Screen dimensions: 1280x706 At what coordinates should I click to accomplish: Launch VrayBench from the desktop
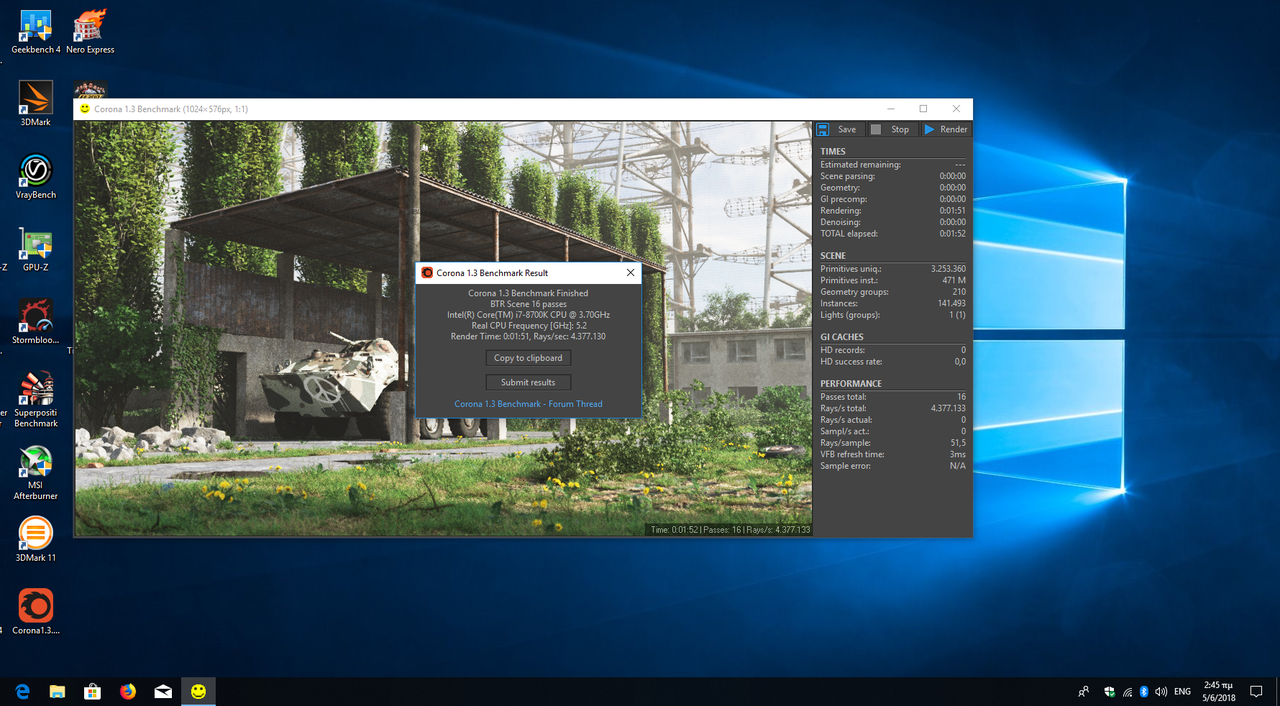point(36,177)
